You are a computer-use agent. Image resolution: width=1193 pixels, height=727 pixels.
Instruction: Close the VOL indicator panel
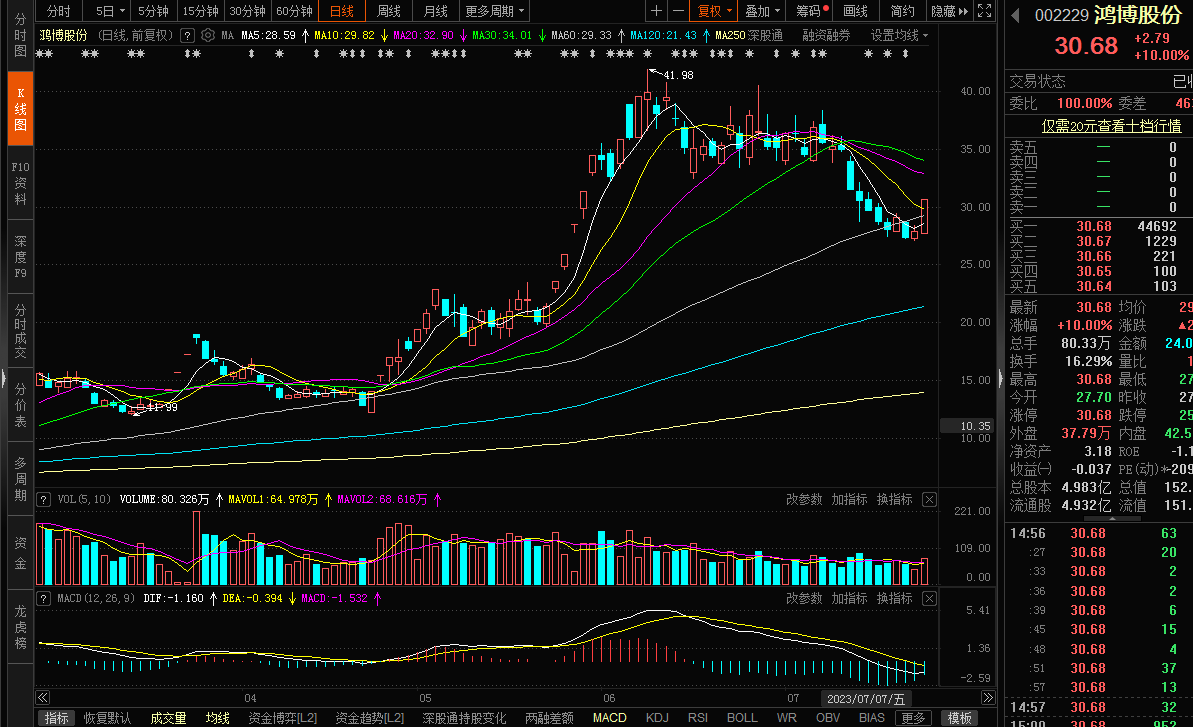tap(929, 500)
